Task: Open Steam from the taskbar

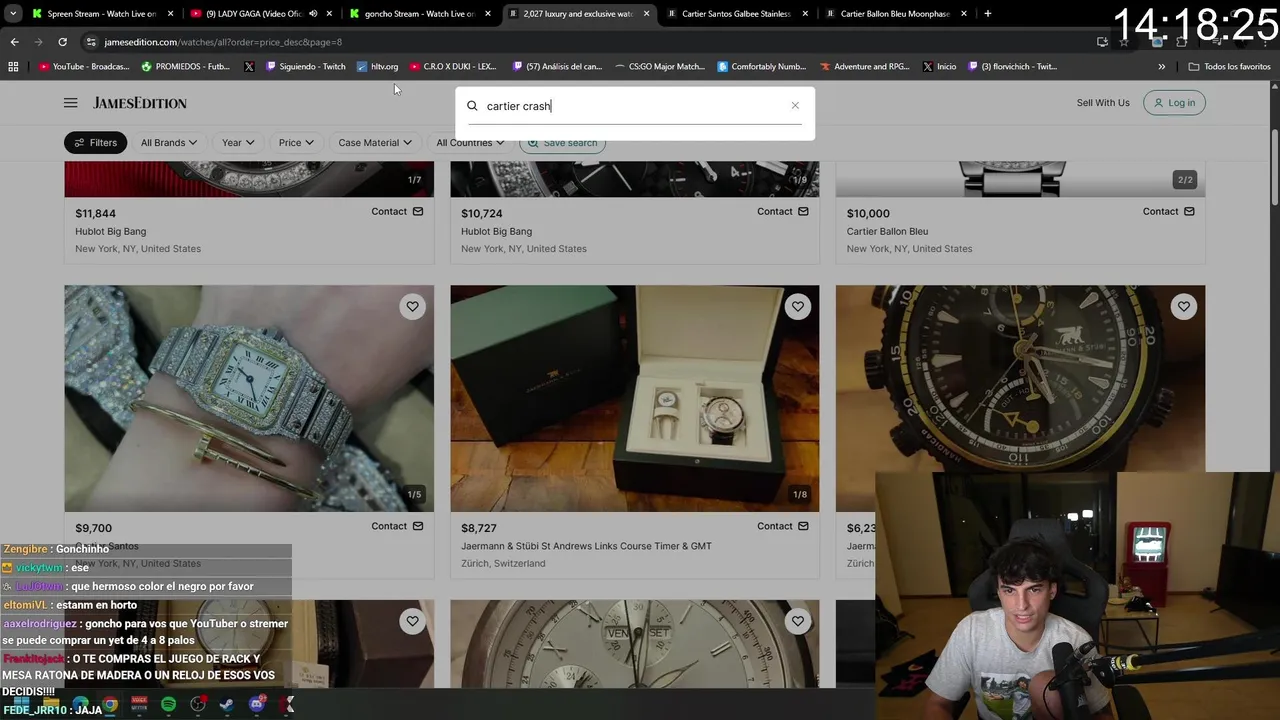Action: coord(227,705)
